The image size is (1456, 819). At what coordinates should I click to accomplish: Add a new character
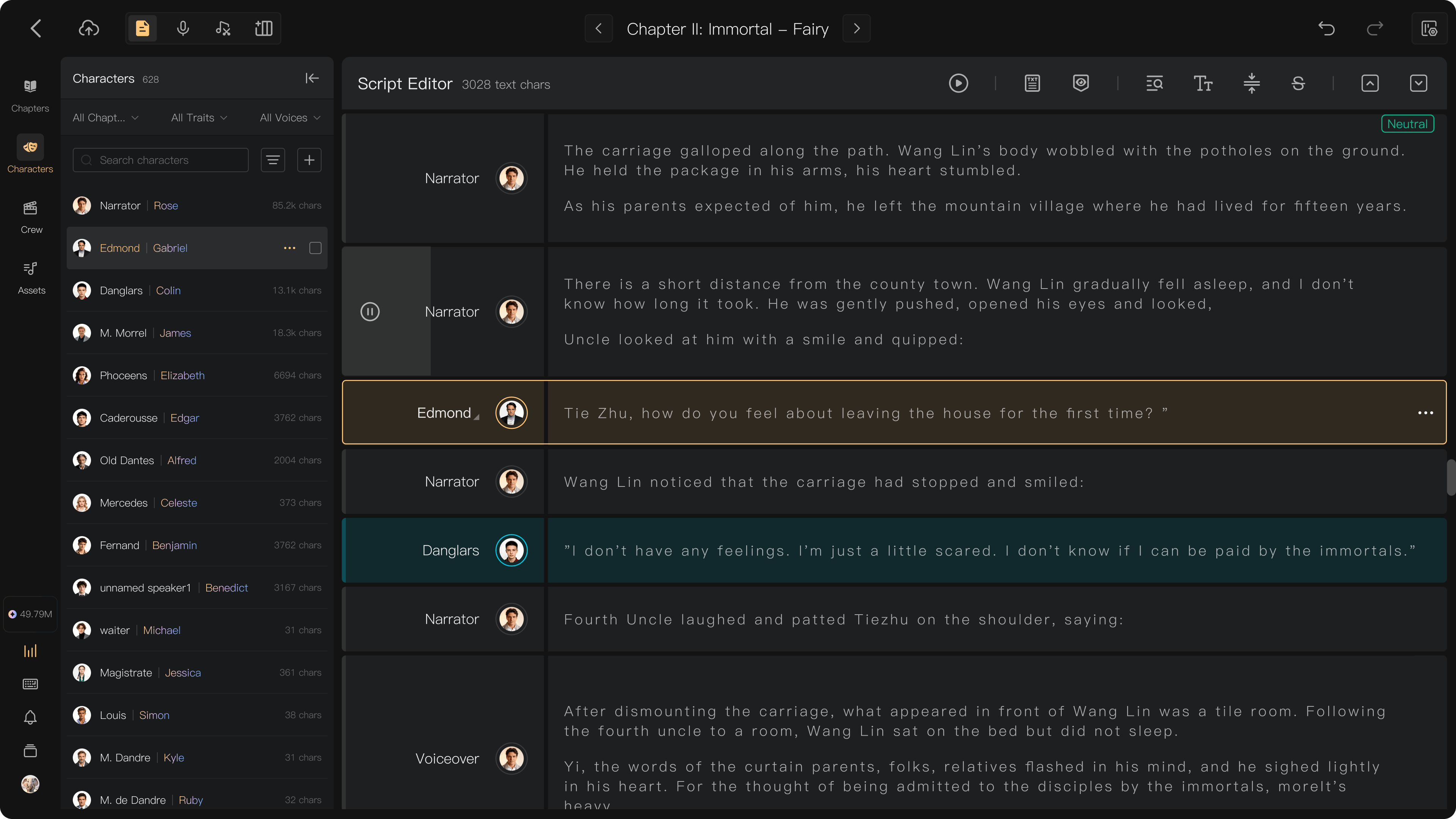pyautogui.click(x=309, y=160)
